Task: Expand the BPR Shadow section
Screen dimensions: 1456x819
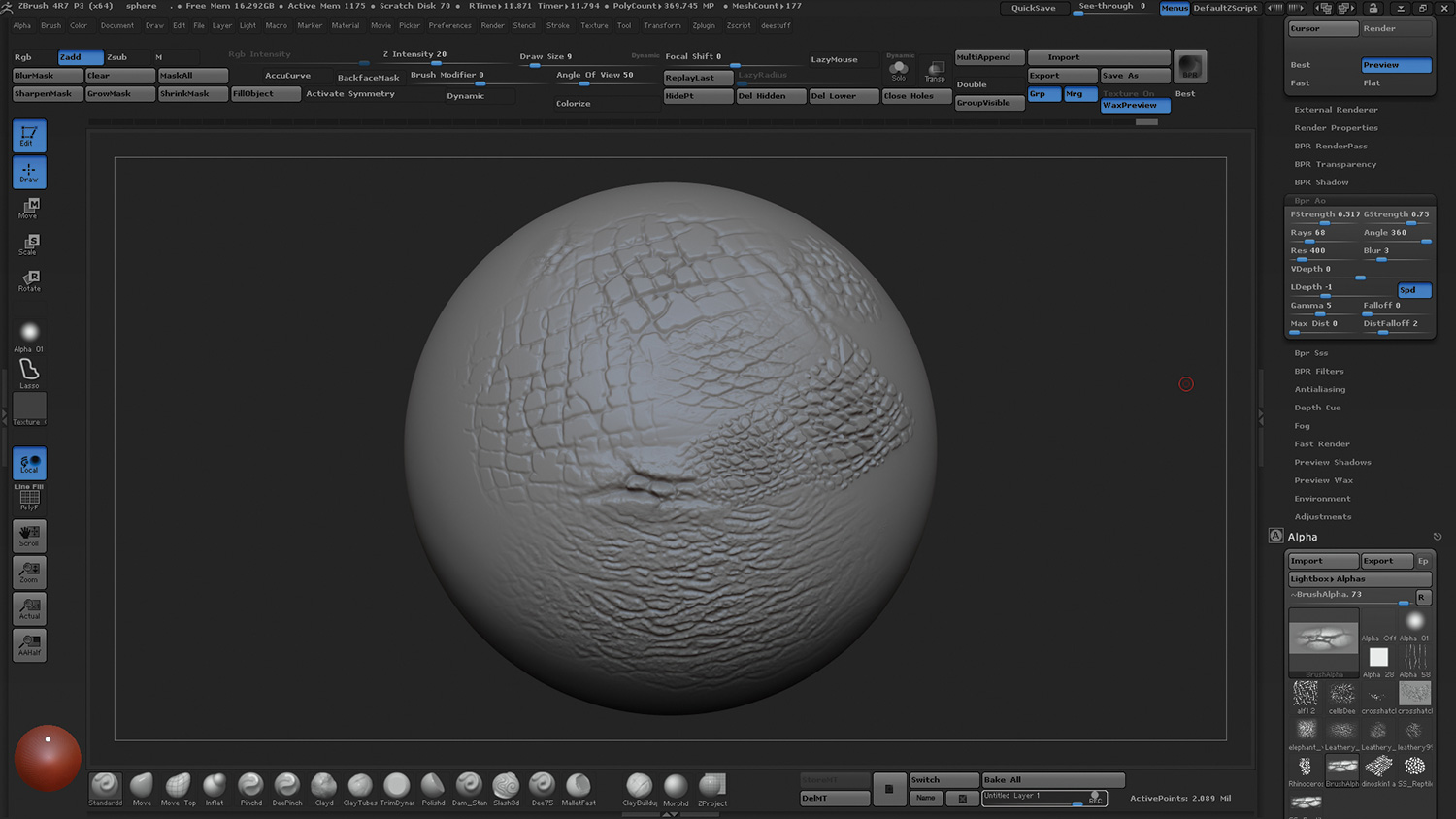Action: point(1321,182)
